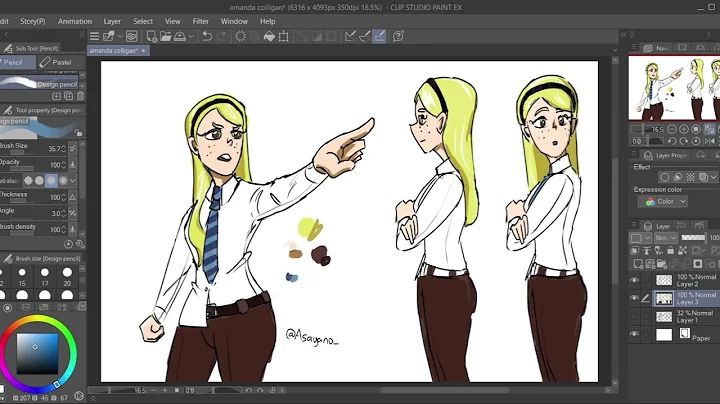Open layer blending mode dropdown

click(x=665, y=237)
